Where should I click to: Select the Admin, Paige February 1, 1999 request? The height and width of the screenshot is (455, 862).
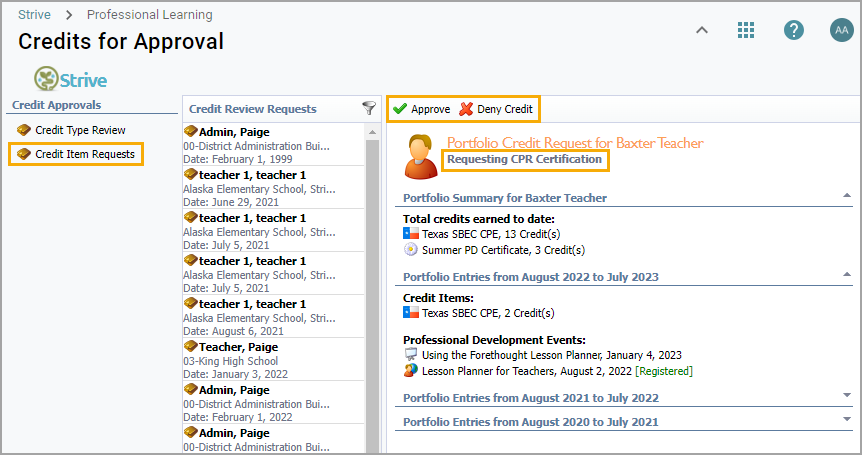273,145
